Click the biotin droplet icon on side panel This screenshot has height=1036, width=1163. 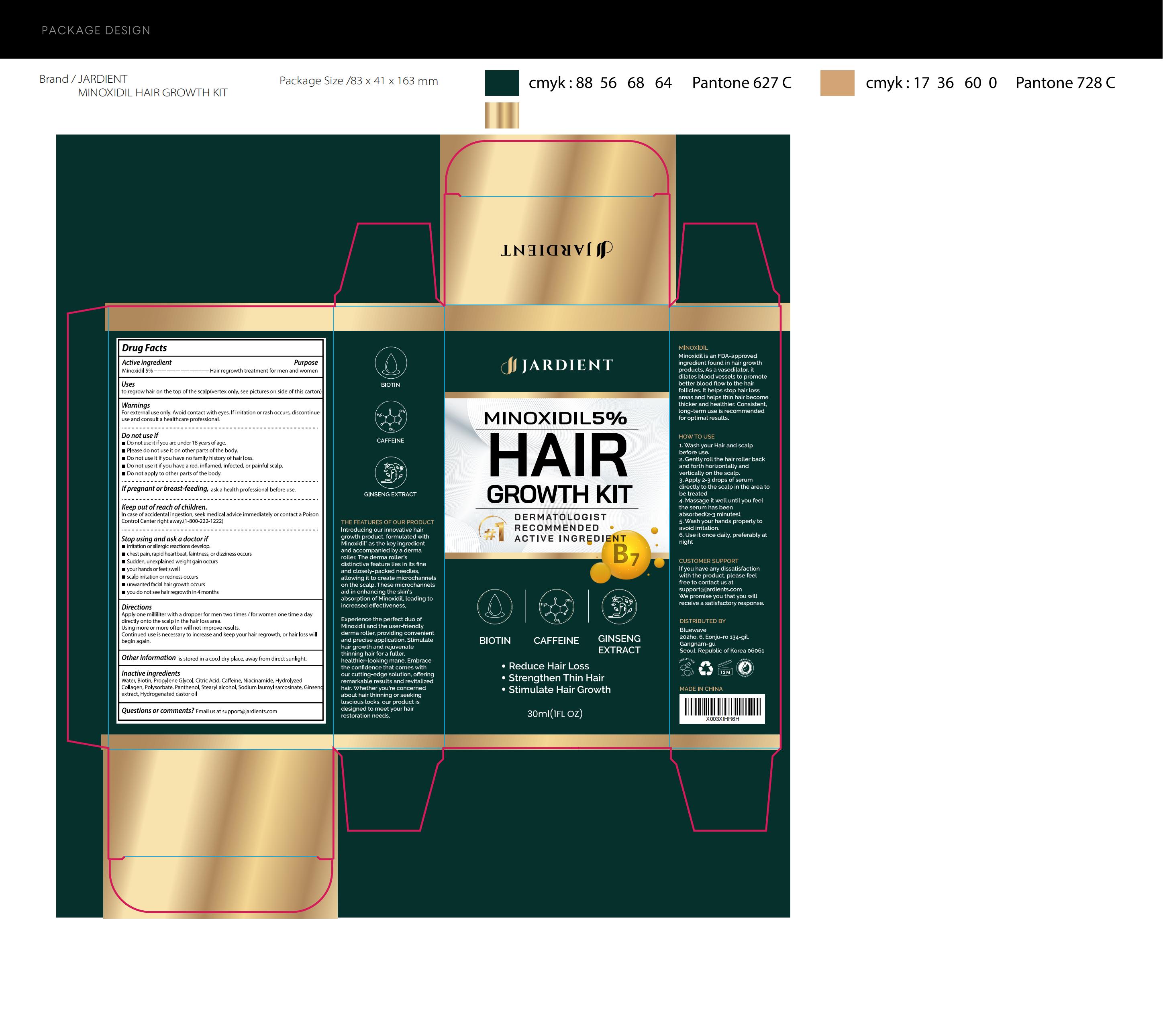coord(390,363)
